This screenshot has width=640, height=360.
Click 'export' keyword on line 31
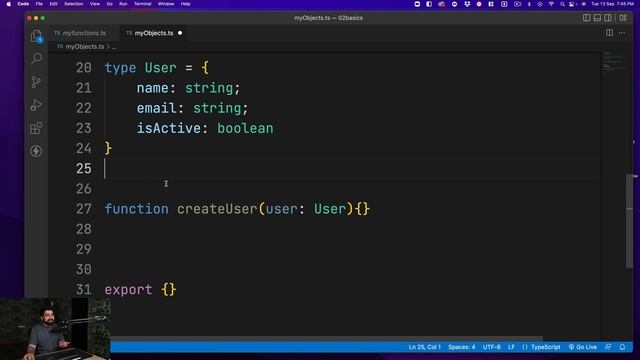[x=129, y=290]
